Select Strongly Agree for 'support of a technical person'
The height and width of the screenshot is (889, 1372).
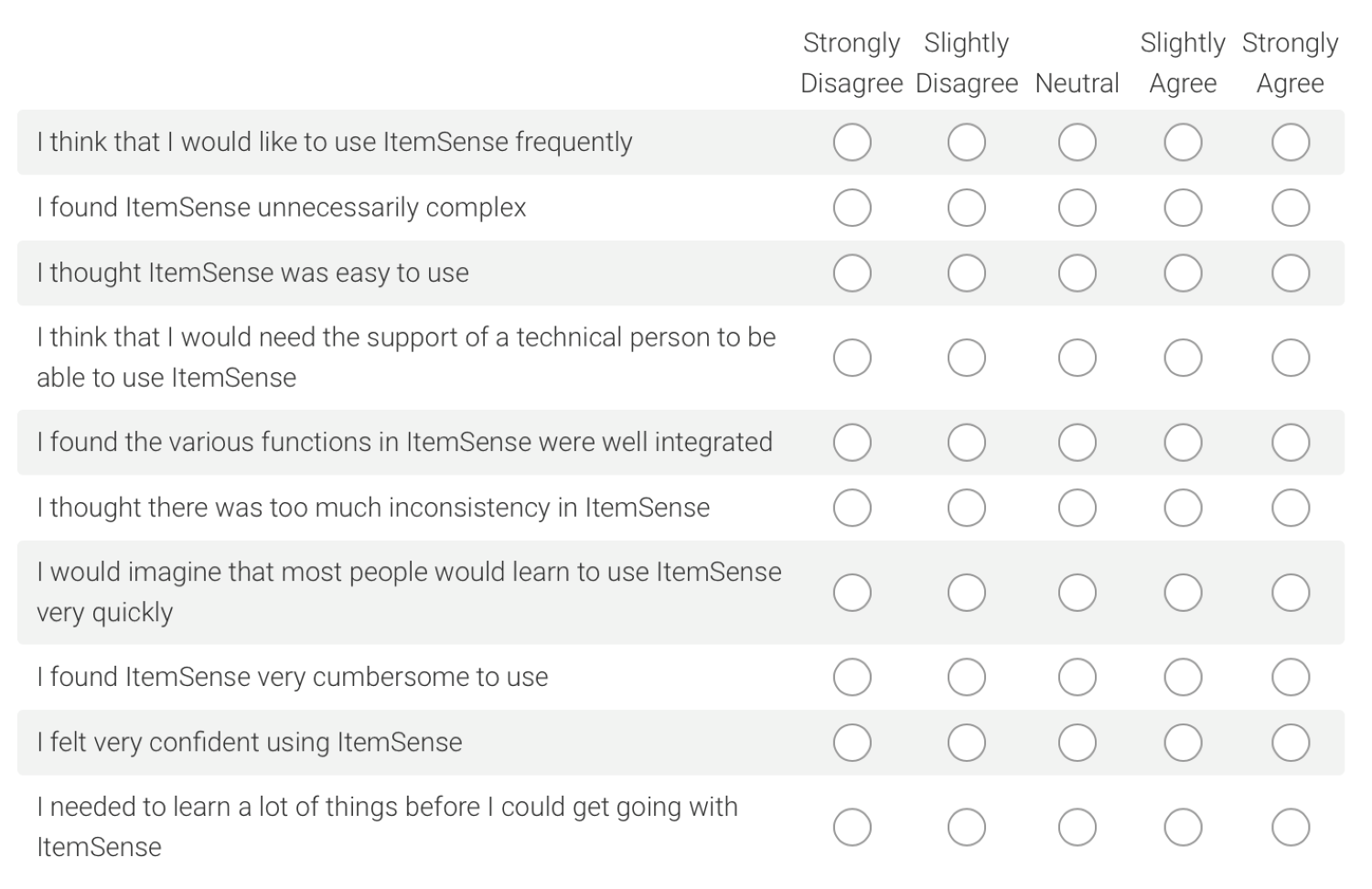click(x=1290, y=358)
